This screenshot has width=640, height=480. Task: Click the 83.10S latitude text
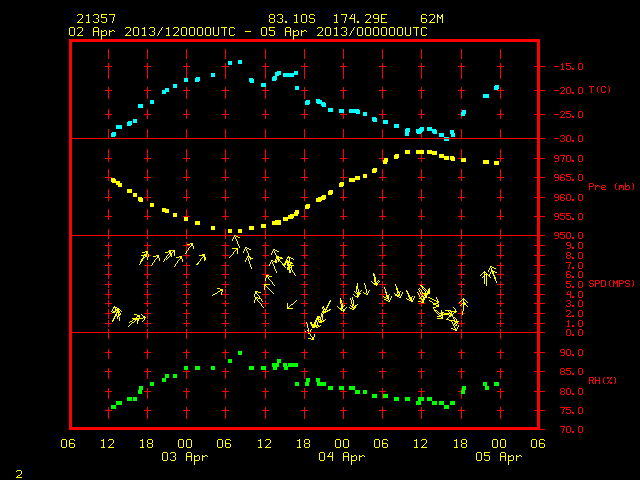tap(292, 19)
